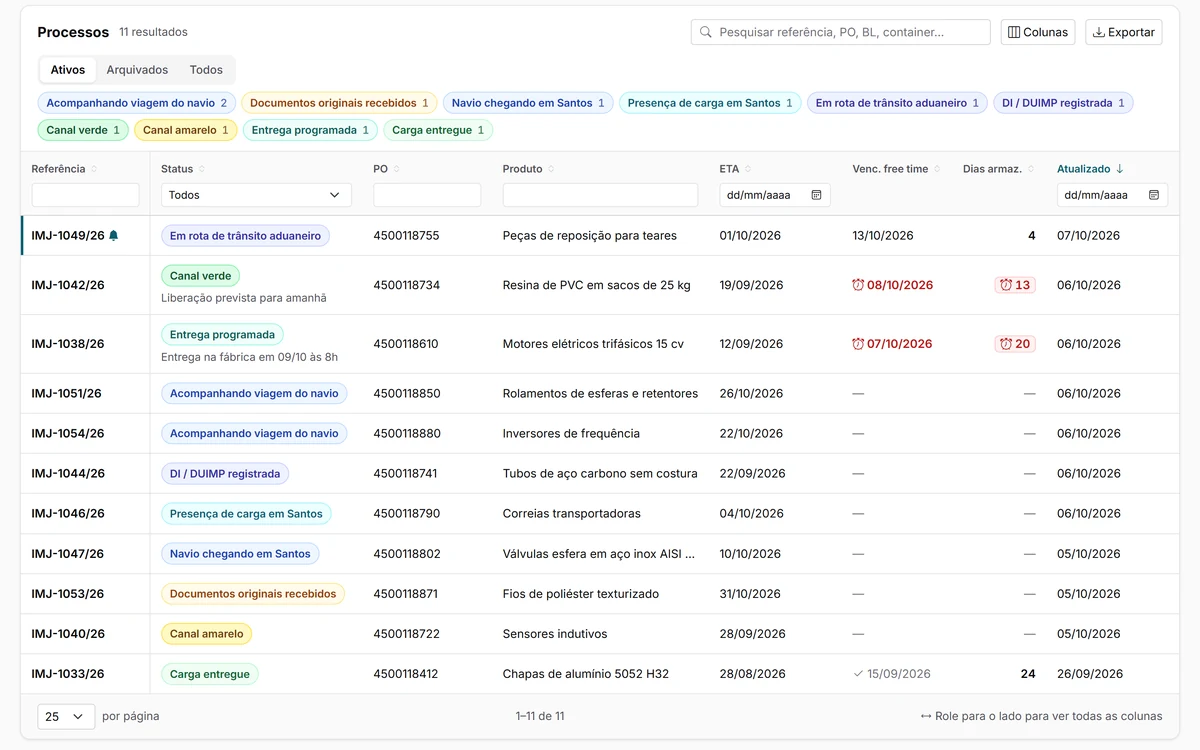Sort by the ETA column sort icon
The width and height of the screenshot is (1200, 750).
coord(748,169)
